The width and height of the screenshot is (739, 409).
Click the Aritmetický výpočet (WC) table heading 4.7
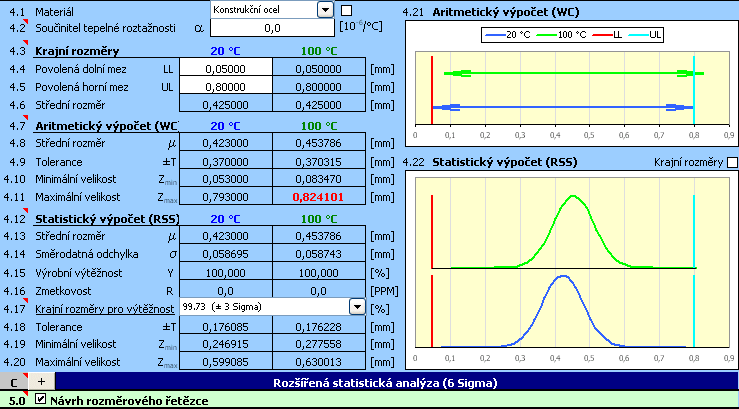(x=107, y=126)
